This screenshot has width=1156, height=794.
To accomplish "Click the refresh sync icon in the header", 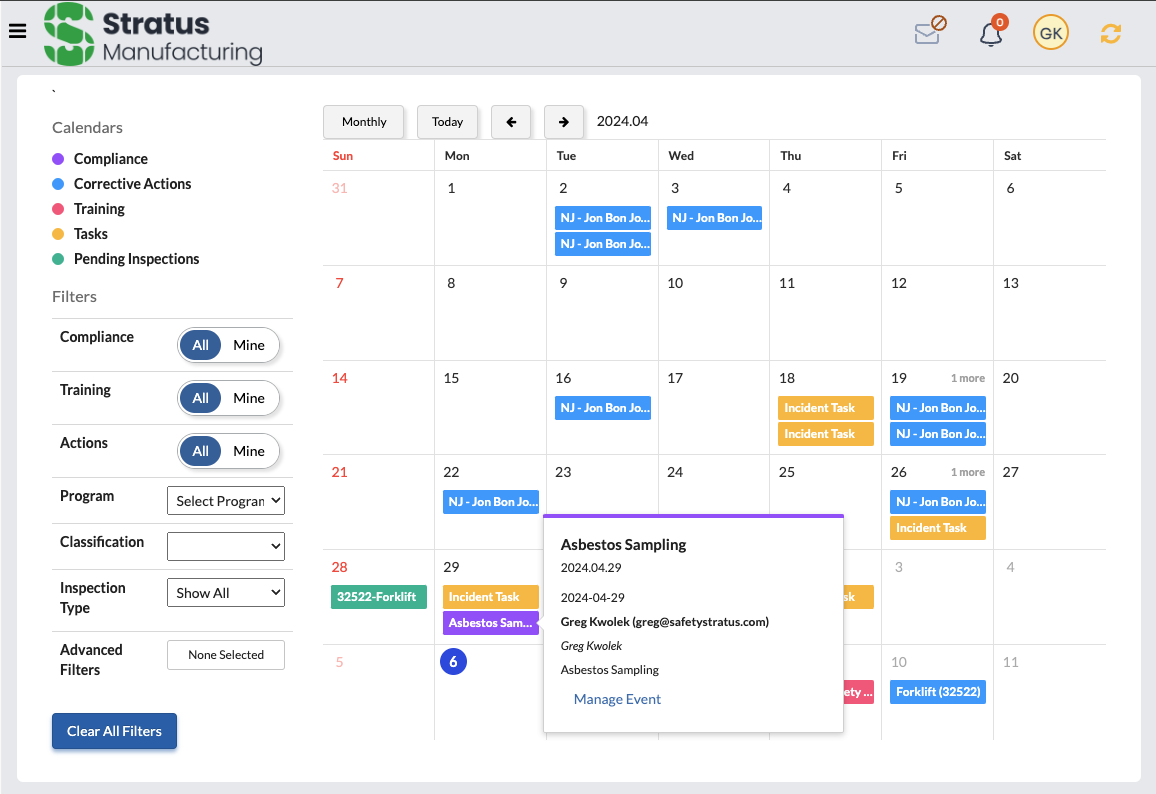I will click(x=1110, y=32).
